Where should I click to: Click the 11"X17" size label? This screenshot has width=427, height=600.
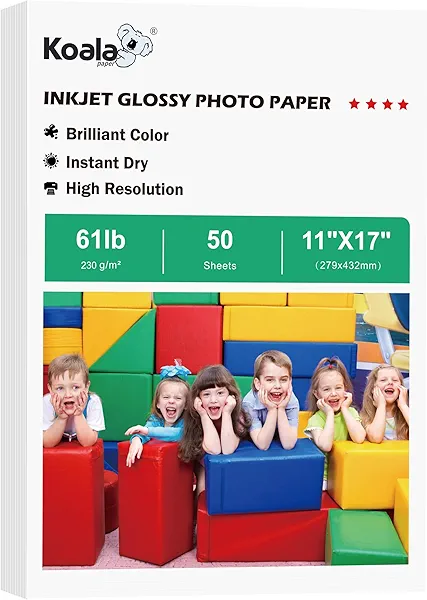(x=346, y=241)
